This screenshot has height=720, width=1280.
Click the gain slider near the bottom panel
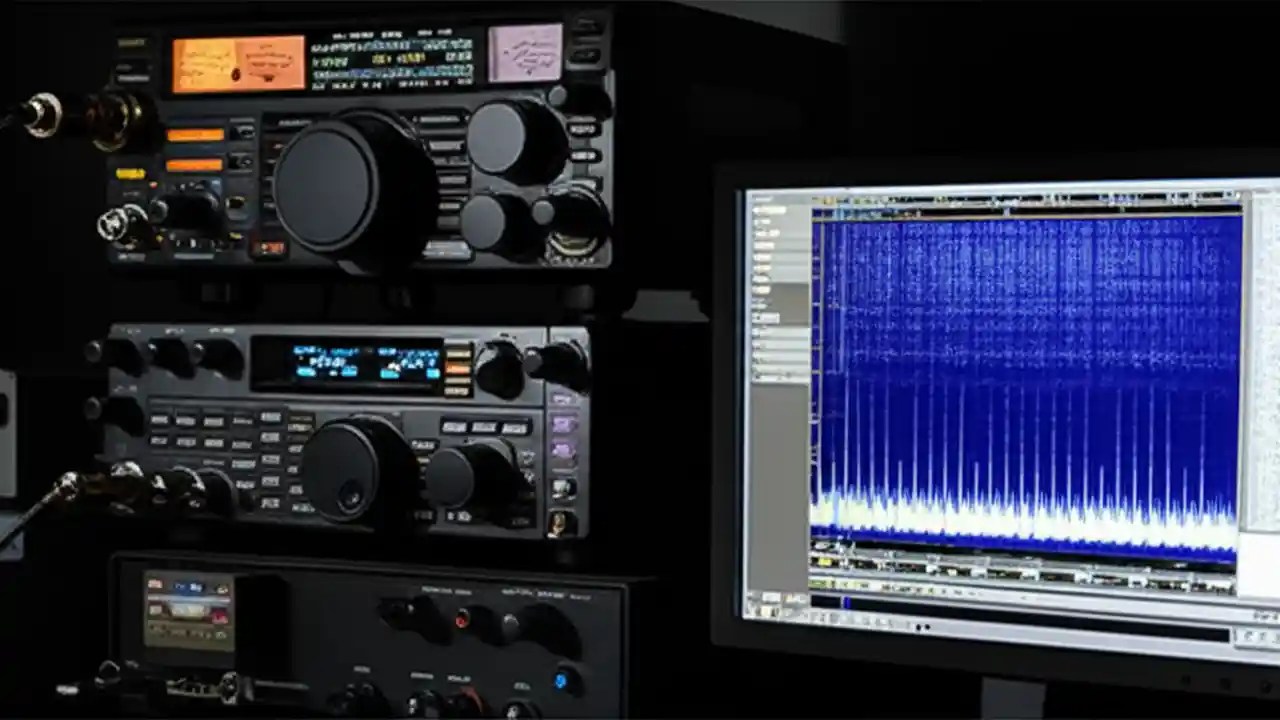click(900, 583)
